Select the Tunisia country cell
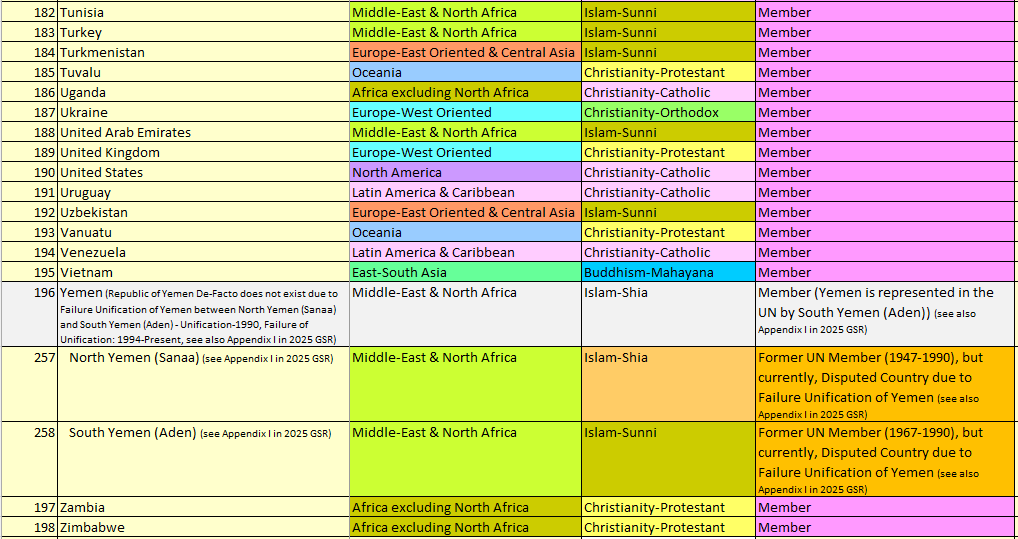1018x539 pixels. pos(204,12)
